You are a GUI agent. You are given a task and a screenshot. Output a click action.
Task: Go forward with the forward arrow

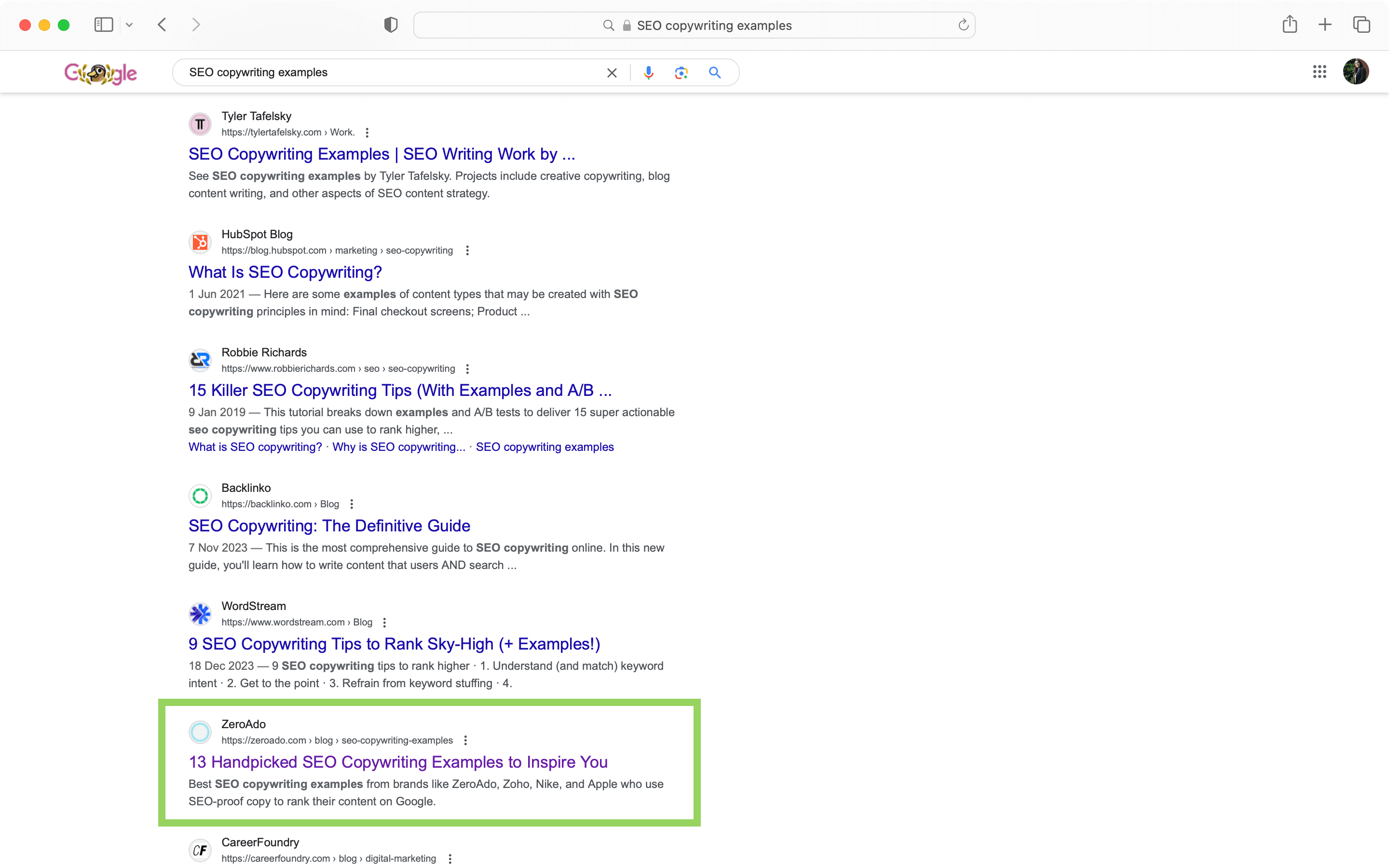tap(196, 25)
